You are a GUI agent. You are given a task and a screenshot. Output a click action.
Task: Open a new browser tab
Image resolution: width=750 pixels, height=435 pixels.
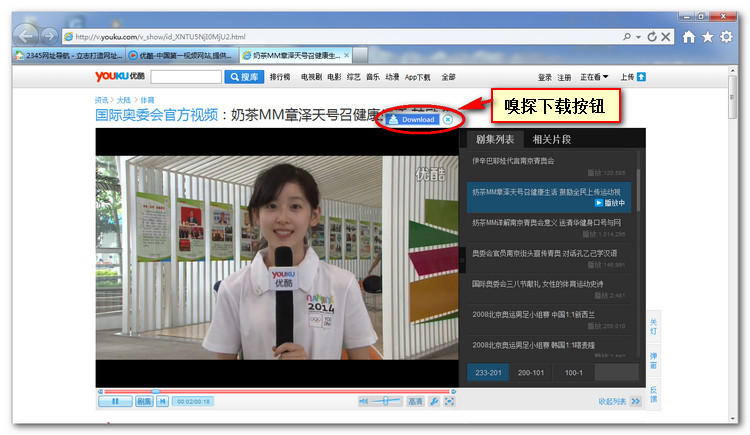coord(361,56)
